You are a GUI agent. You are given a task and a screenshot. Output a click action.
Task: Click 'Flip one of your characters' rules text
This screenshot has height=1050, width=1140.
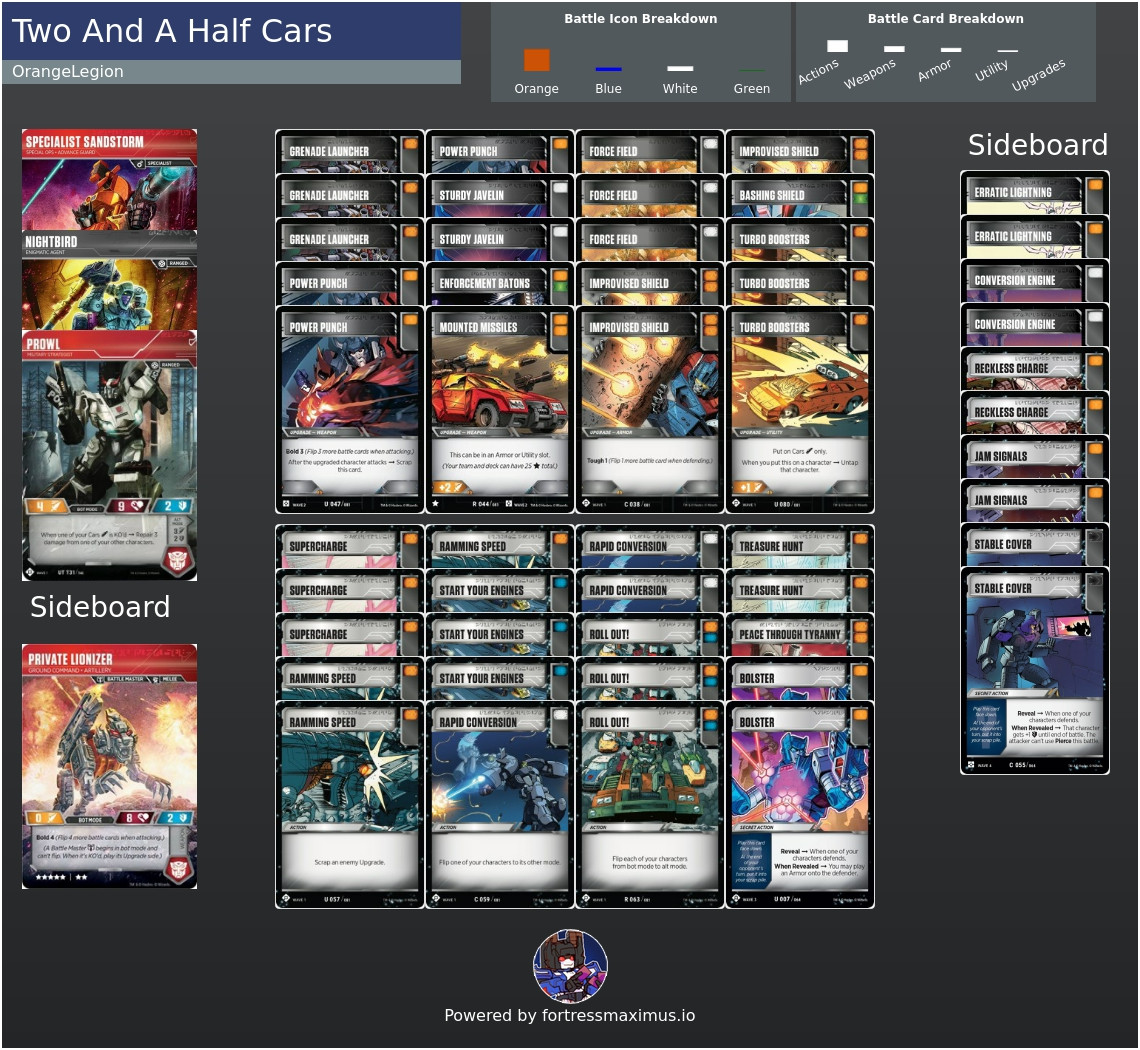[x=499, y=862]
